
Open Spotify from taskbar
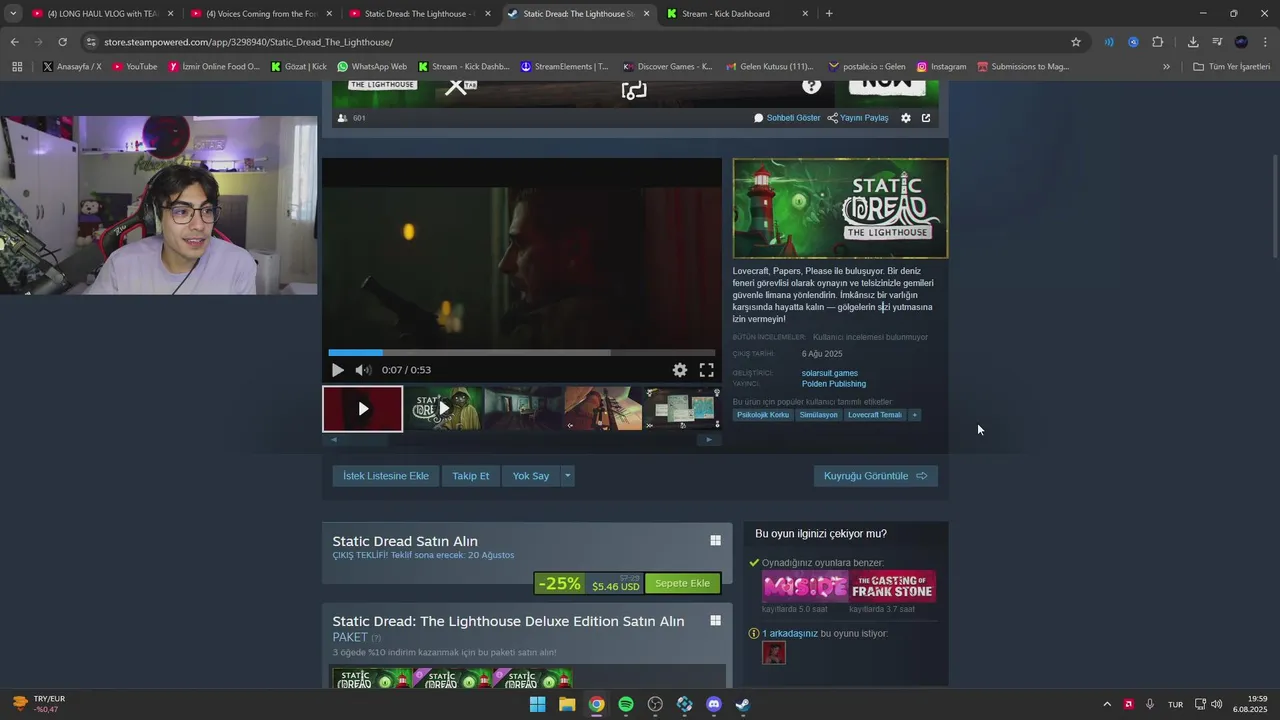coord(626,704)
